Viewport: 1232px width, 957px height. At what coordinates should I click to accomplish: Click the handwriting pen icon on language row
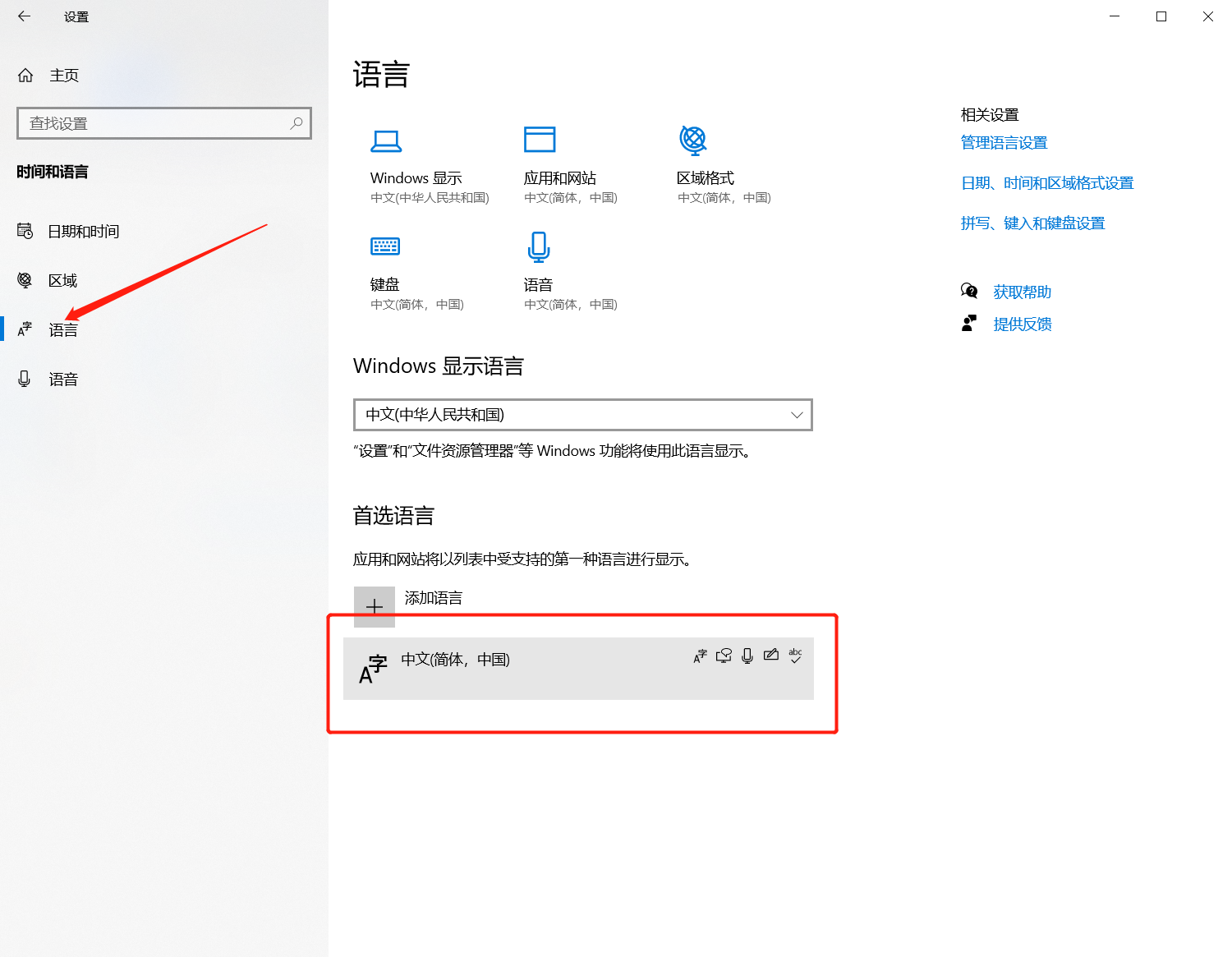770,656
